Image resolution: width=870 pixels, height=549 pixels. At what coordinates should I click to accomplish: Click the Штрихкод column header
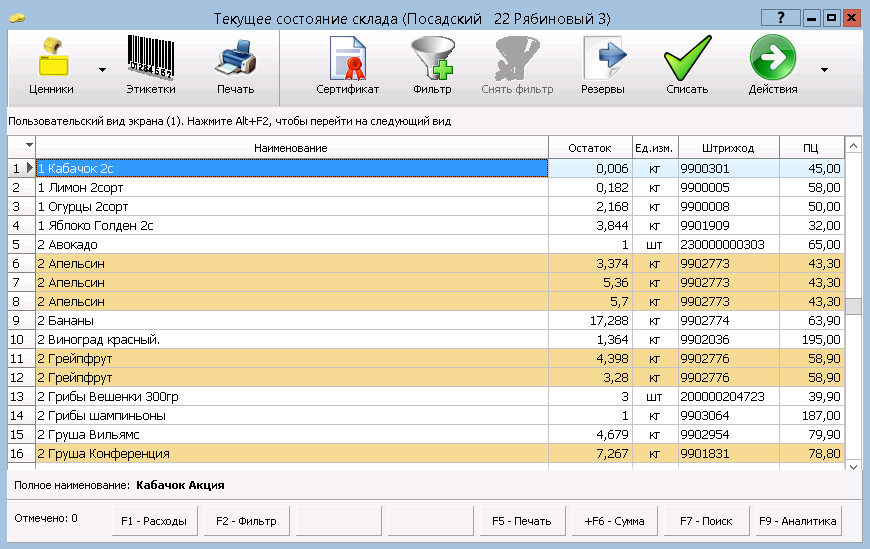(x=728, y=148)
